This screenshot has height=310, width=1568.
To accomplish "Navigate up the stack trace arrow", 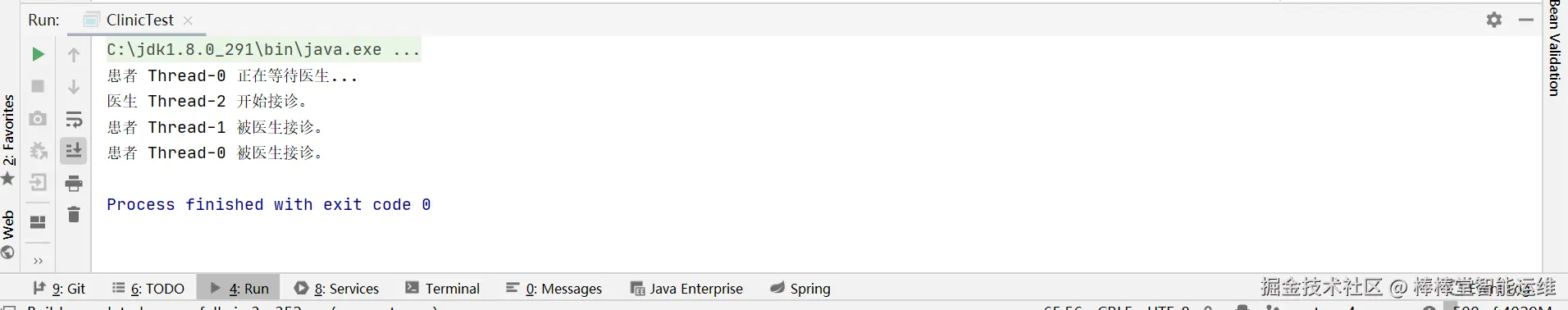I will click(x=74, y=55).
